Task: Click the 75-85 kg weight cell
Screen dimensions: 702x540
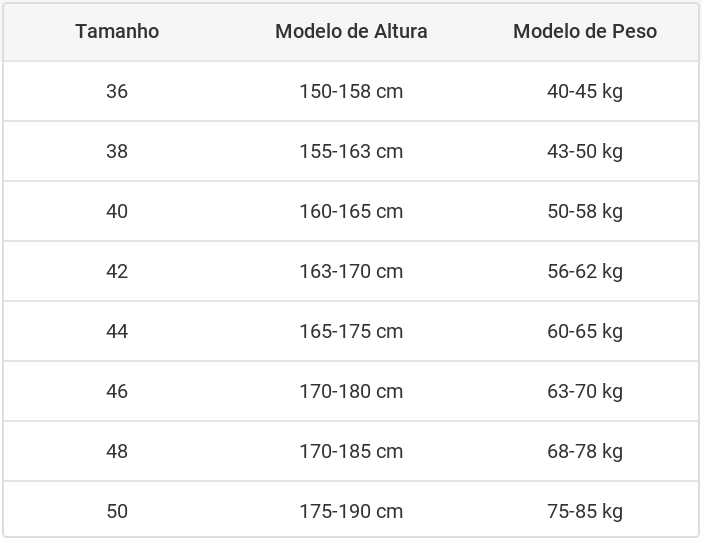Action: (585, 511)
